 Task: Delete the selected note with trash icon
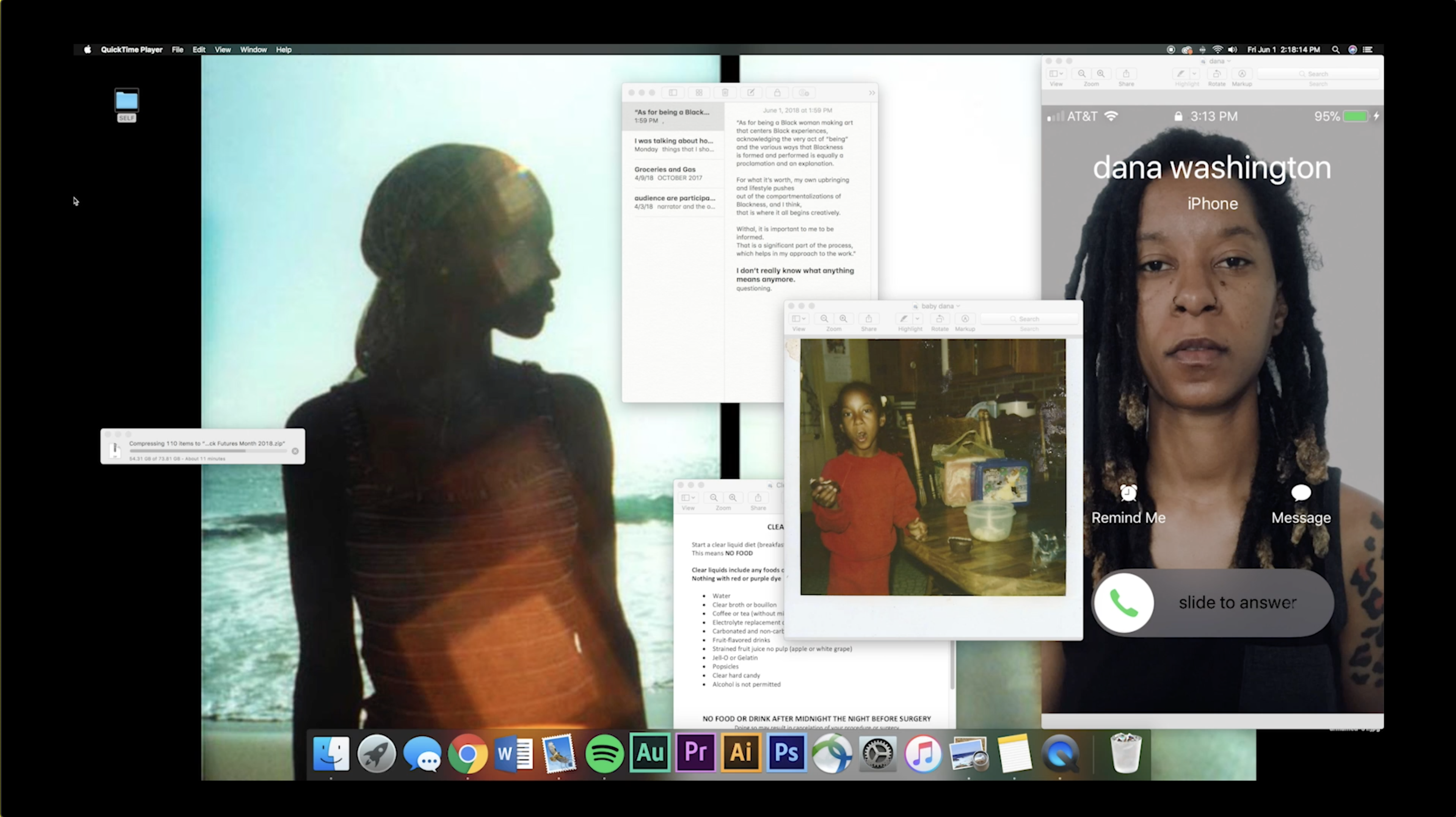(x=725, y=93)
